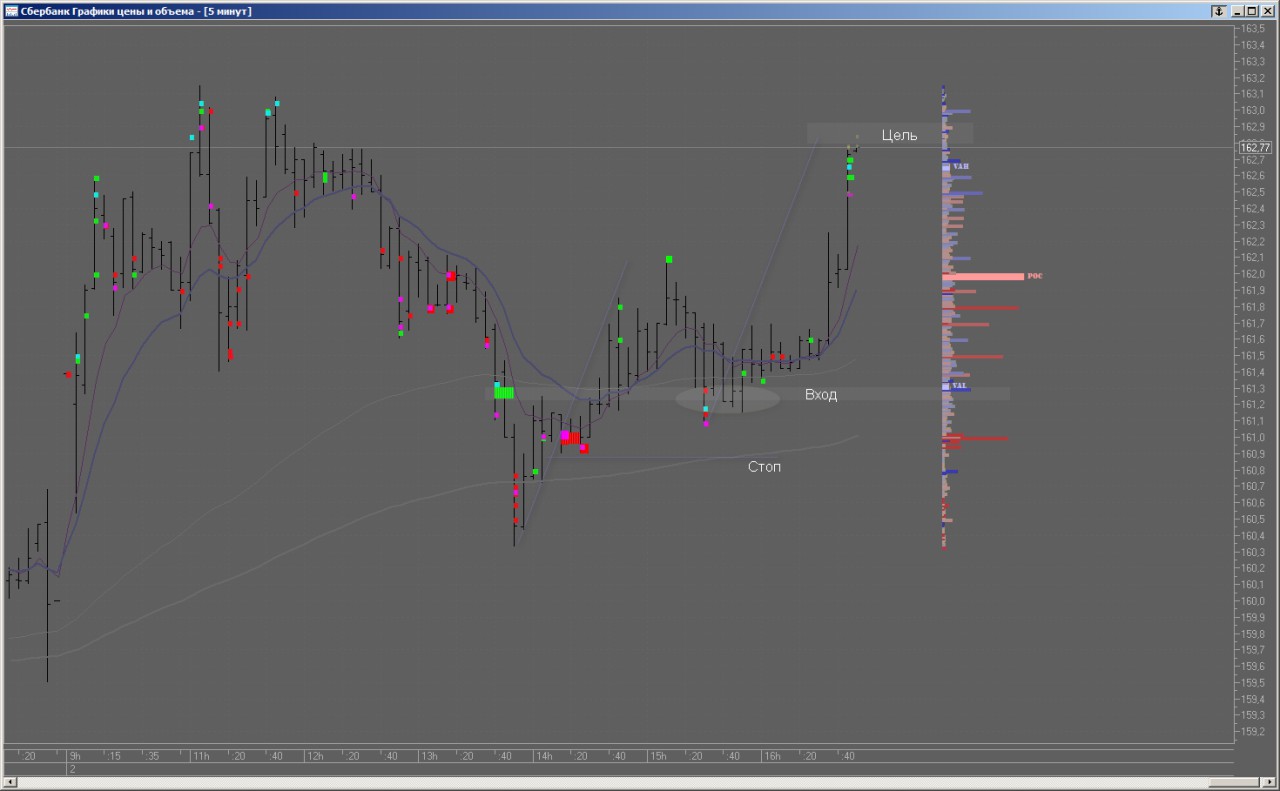Click the large green volume marker near Вход level
The height and width of the screenshot is (791, 1280).
click(504, 392)
